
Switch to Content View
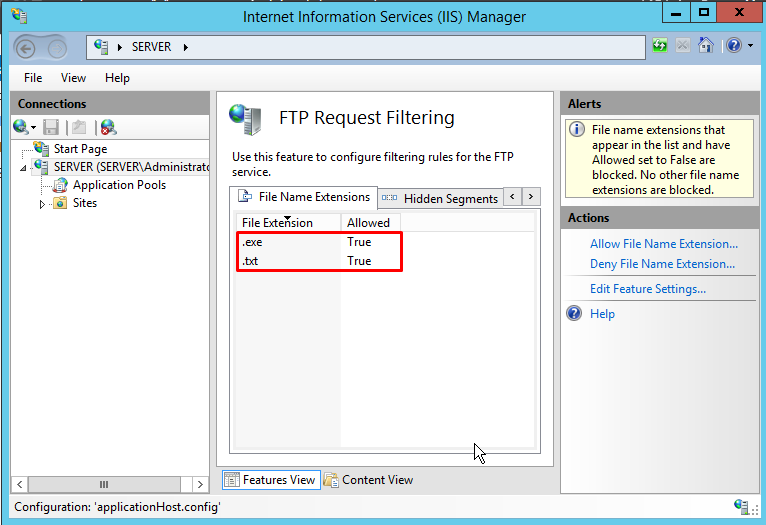pyautogui.click(x=369, y=480)
